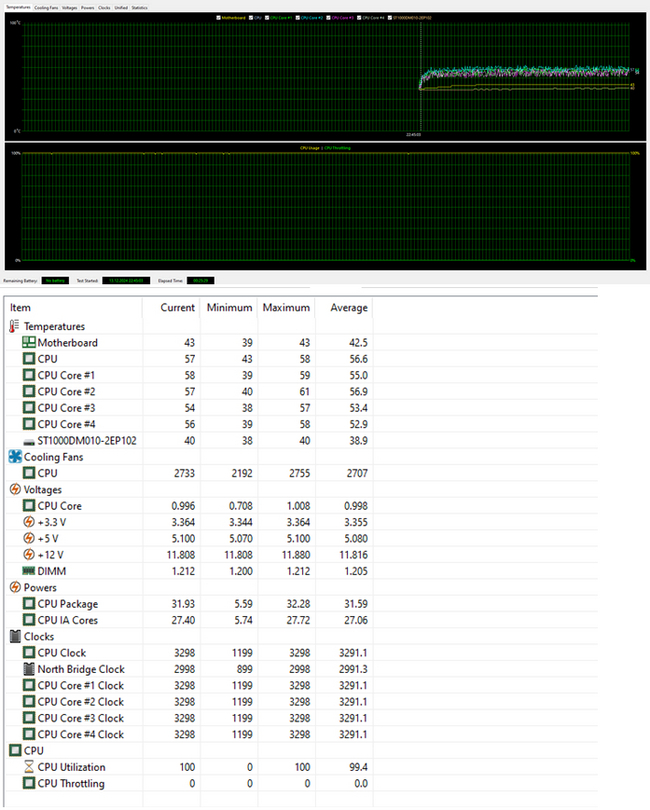
Task: Click the Powers section icon
Action: 14,588
